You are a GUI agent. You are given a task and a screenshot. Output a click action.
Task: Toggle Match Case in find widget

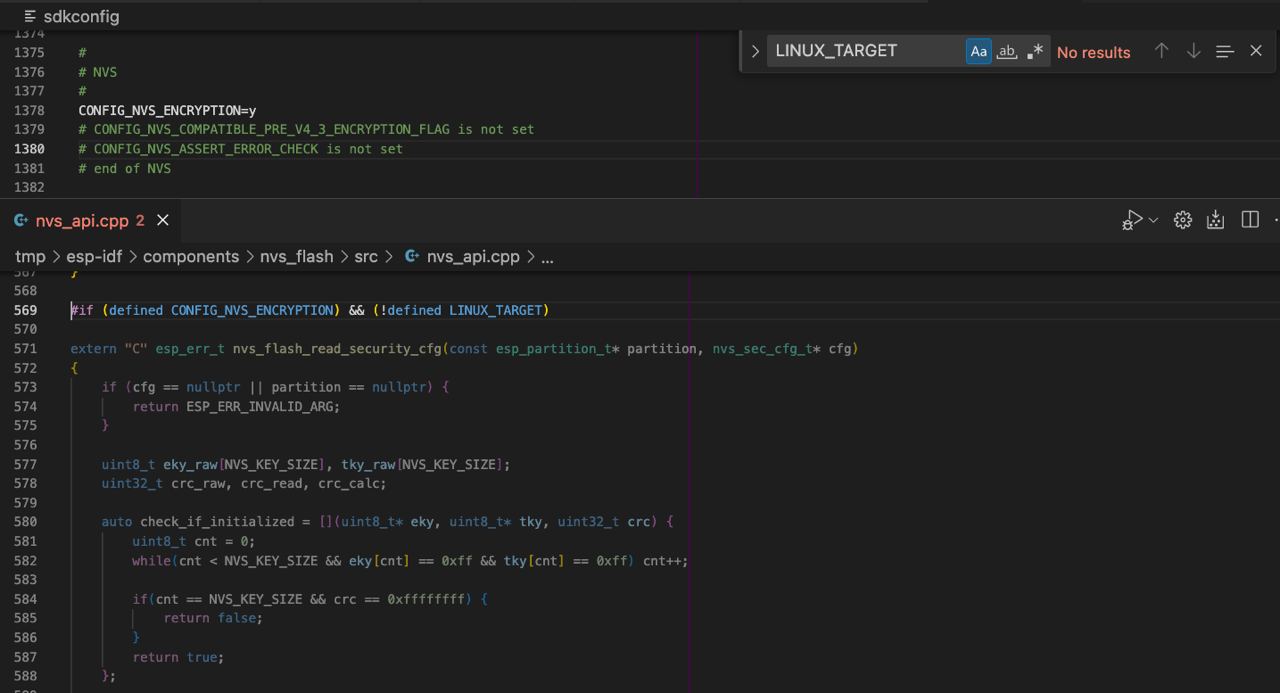tap(979, 51)
